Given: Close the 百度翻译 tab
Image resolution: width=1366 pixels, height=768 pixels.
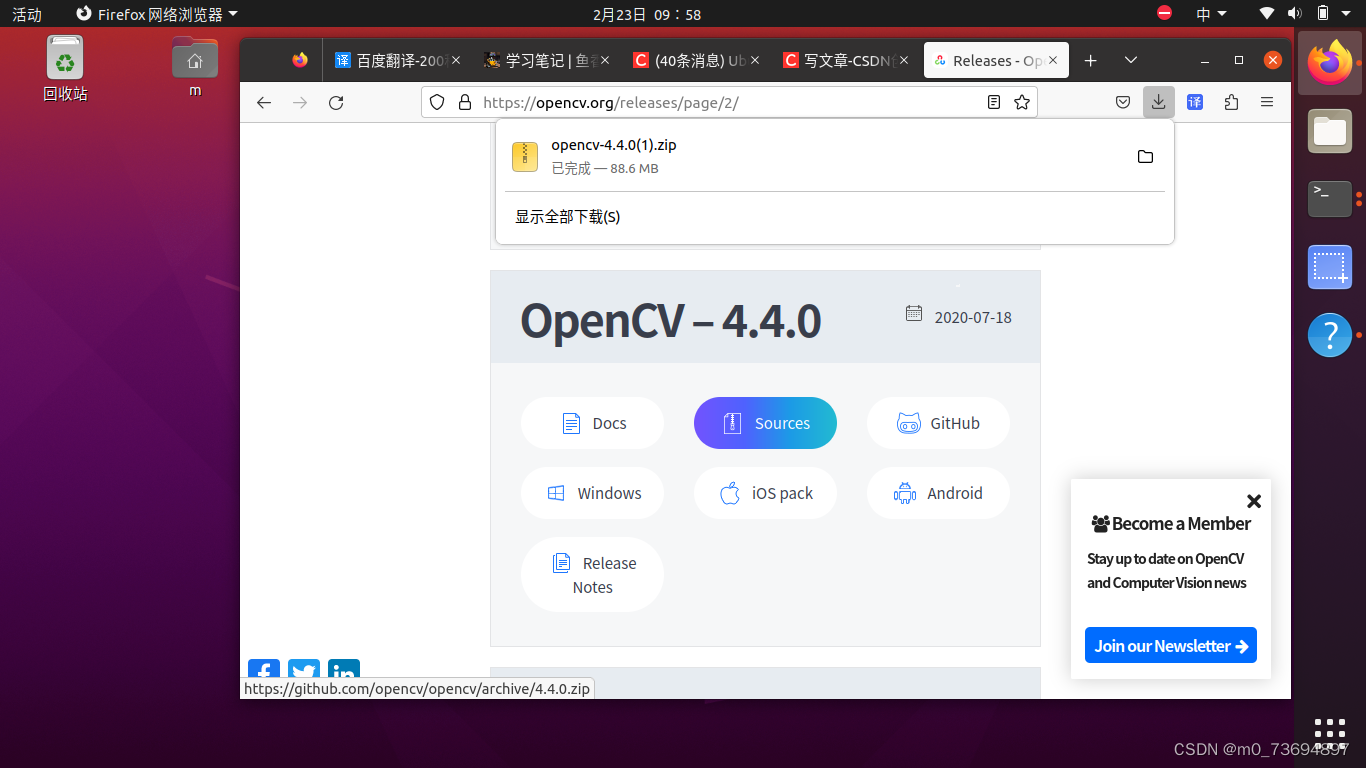Looking at the screenshot, I should (x=456, y=60).
